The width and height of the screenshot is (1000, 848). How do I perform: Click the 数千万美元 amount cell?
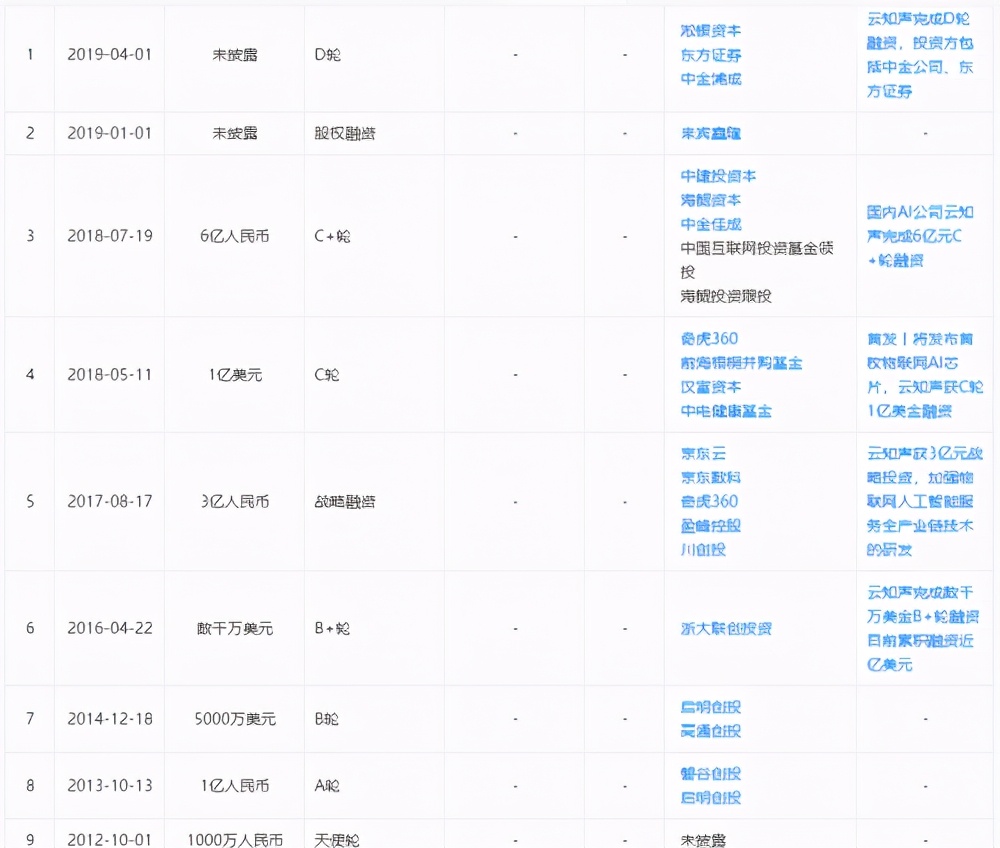(x=235, y=629)
